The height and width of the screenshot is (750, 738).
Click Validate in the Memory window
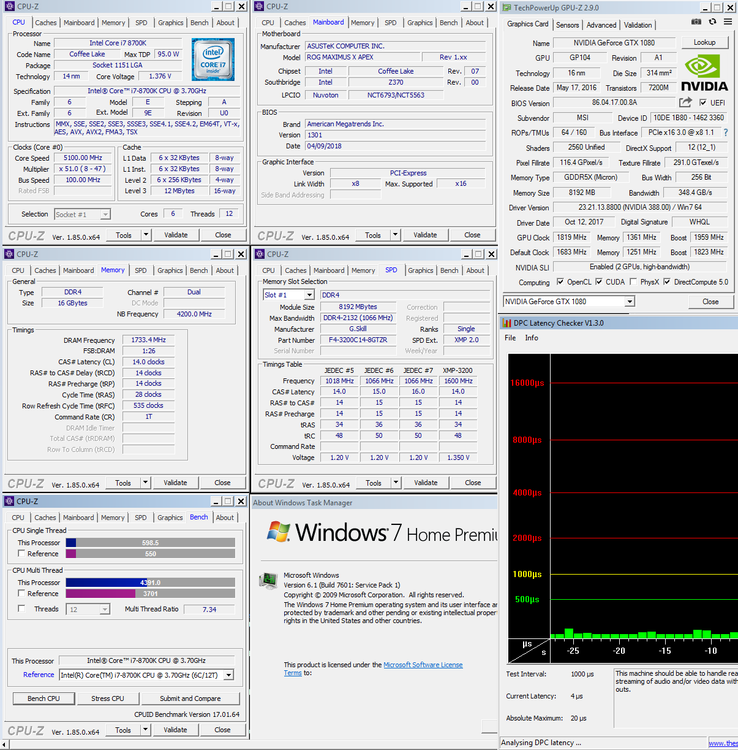tap(175, 483)
